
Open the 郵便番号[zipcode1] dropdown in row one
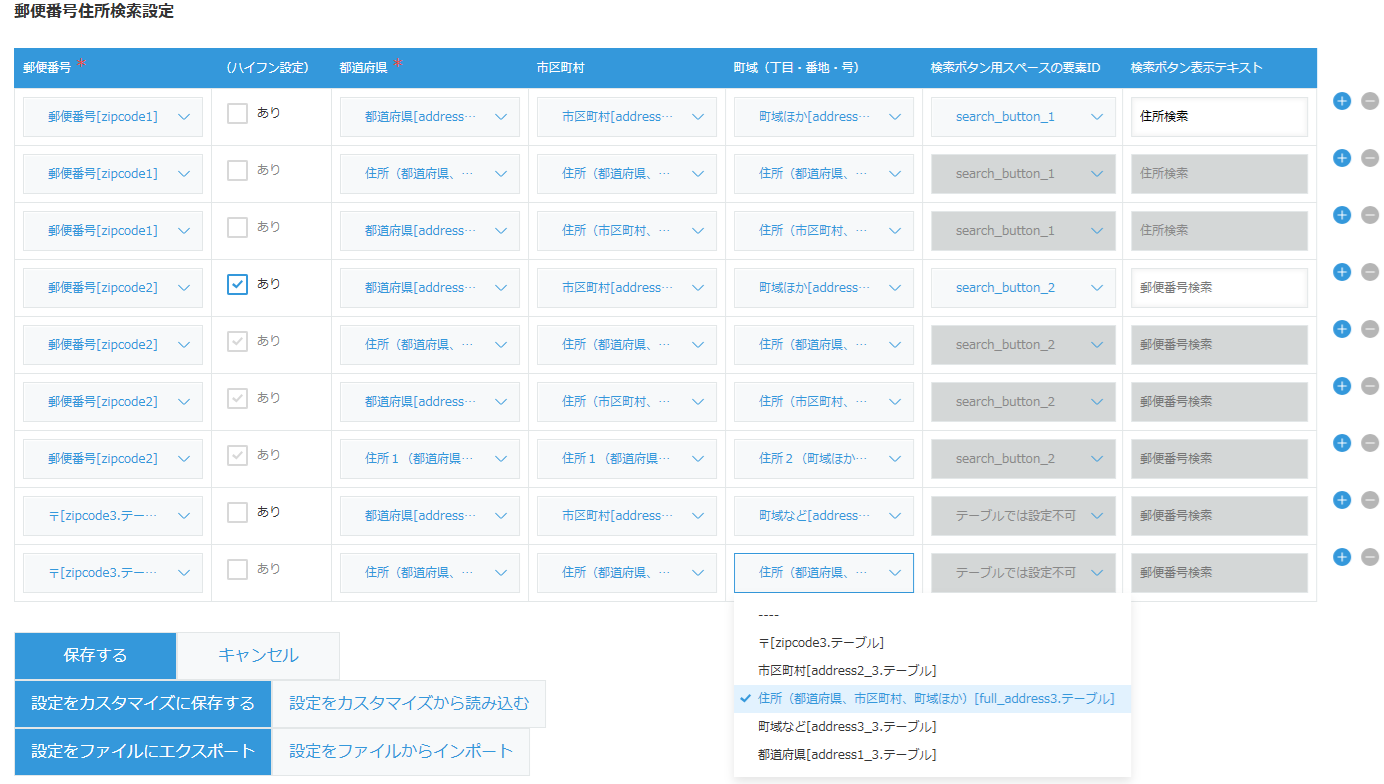pyautogui.click(x=112, y=116)
